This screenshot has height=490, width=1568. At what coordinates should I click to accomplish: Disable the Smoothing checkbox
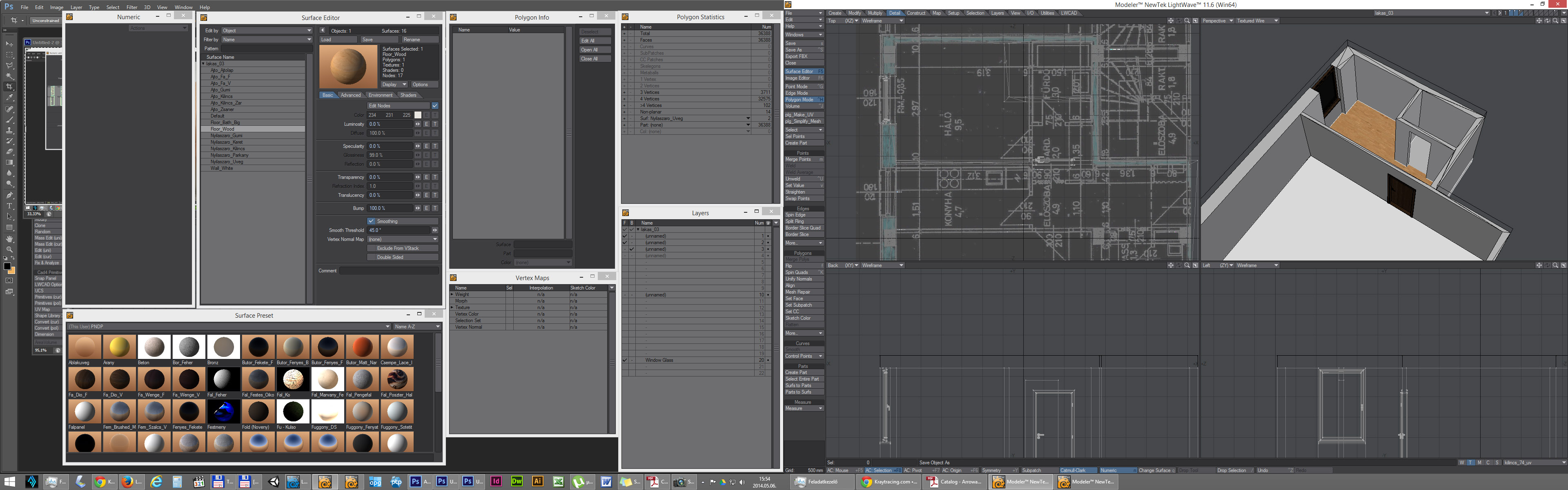pyautogui.click(x=371, y=221)
